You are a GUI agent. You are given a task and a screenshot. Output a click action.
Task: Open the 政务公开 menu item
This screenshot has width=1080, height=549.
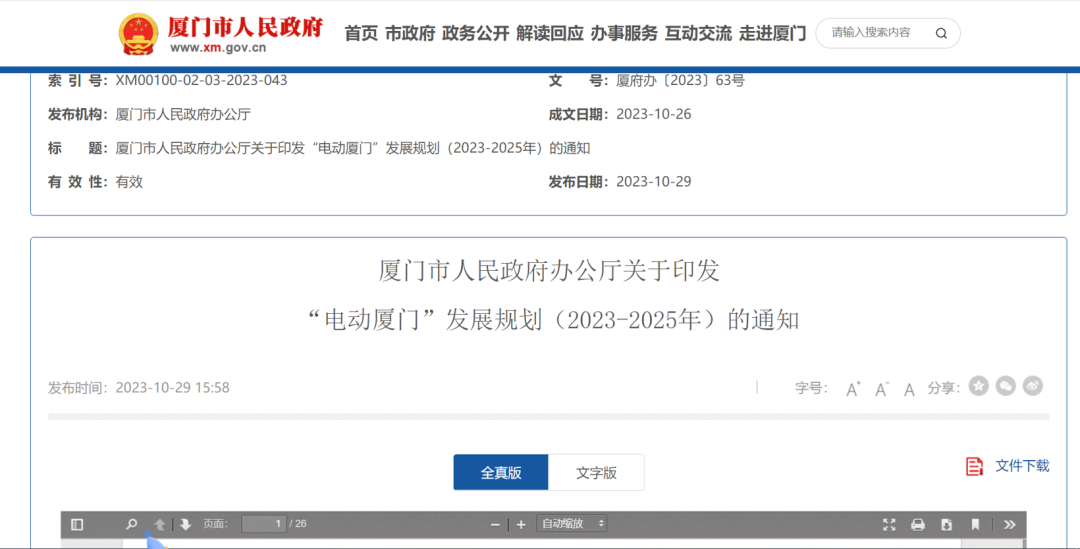click(475, 33)
